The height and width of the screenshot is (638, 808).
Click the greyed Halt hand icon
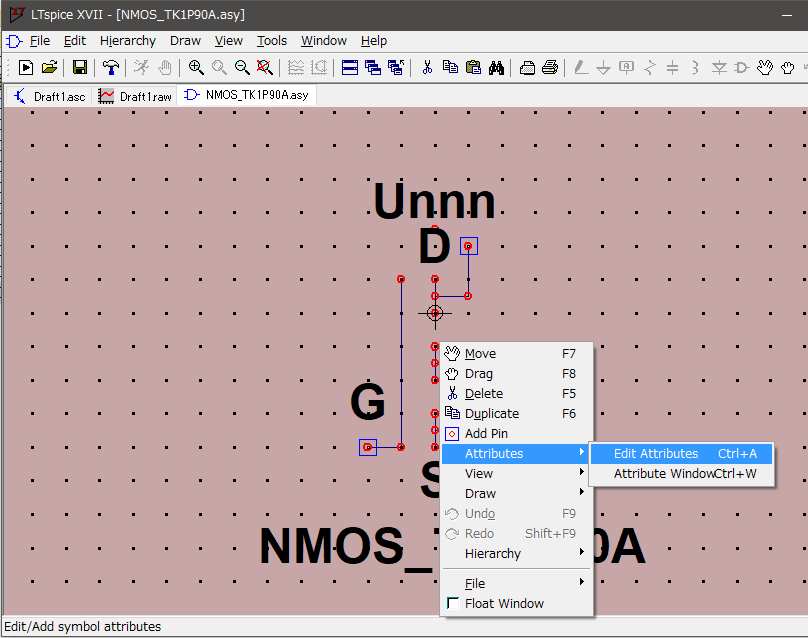164,68
